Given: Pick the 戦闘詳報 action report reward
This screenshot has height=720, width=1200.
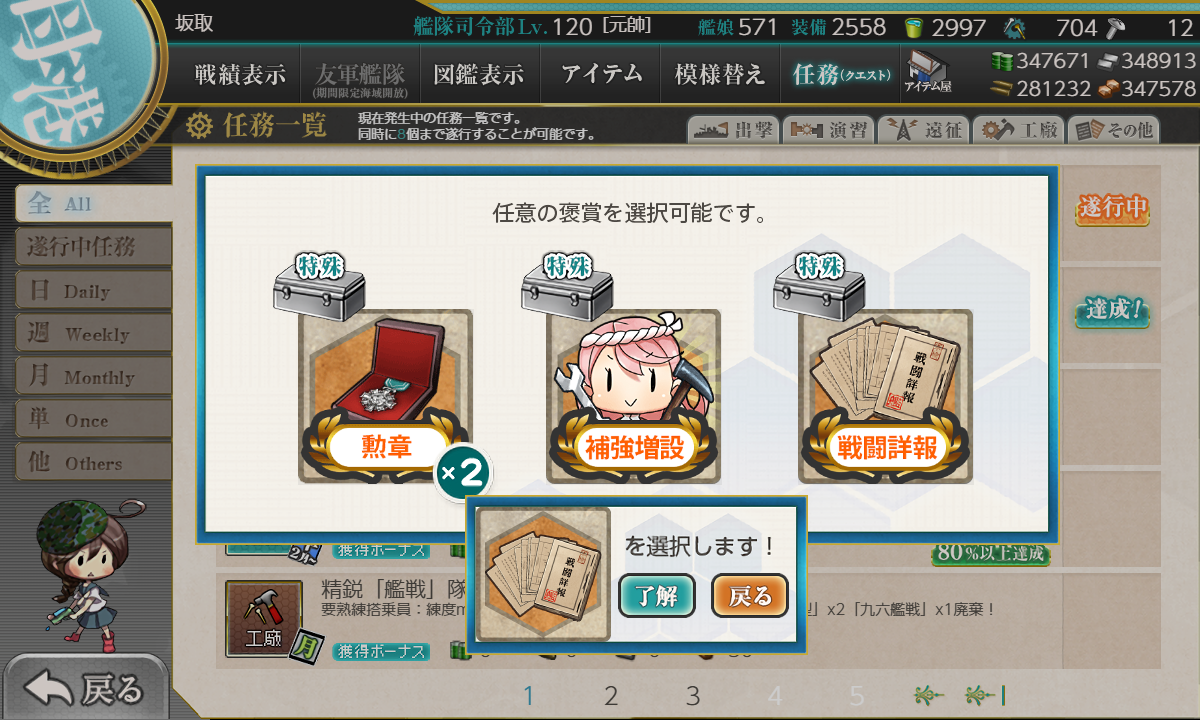Looking at the screenshot, I should 886,396.
